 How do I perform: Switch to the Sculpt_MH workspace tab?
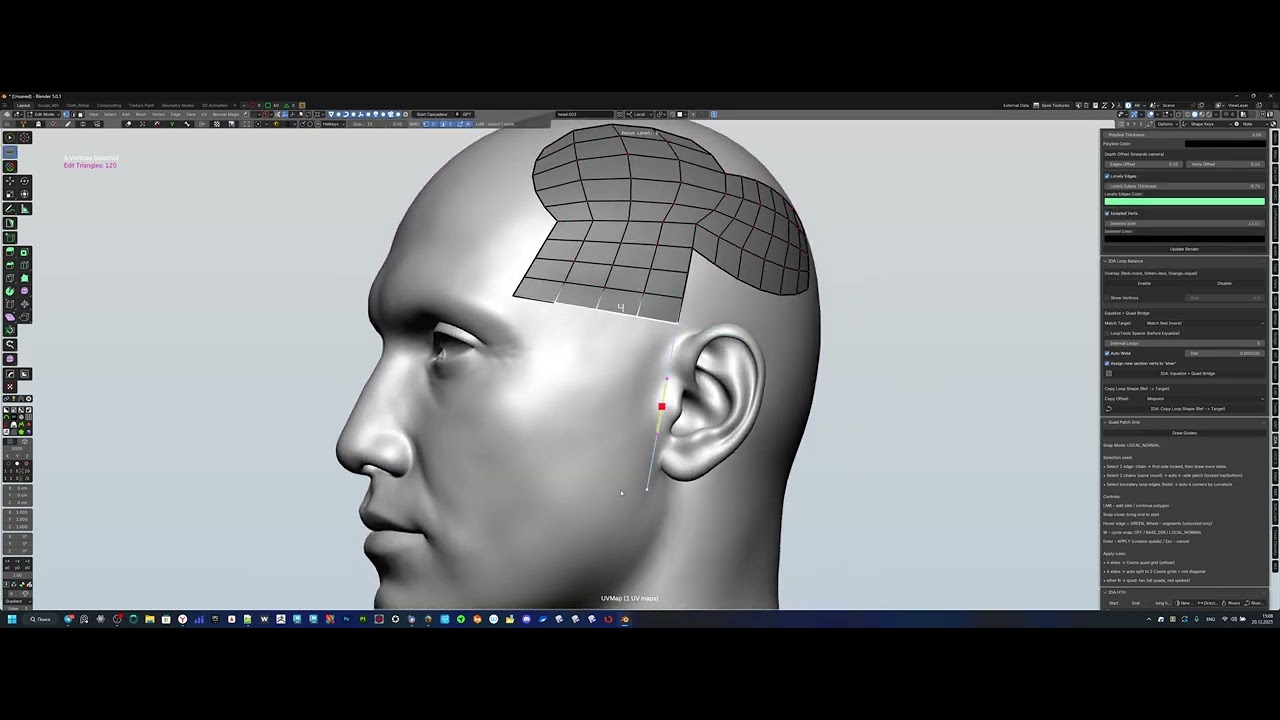48,105
